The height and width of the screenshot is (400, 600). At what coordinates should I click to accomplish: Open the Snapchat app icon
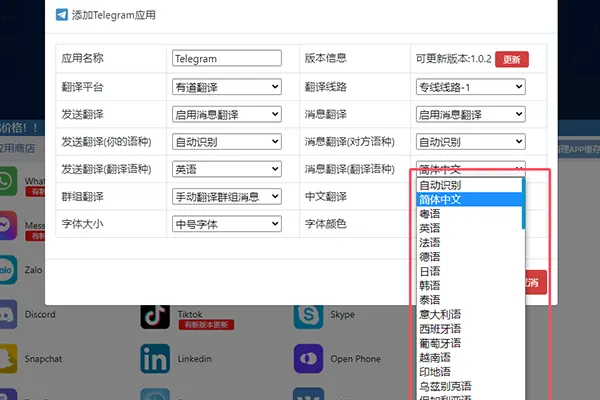pos(8,359)
